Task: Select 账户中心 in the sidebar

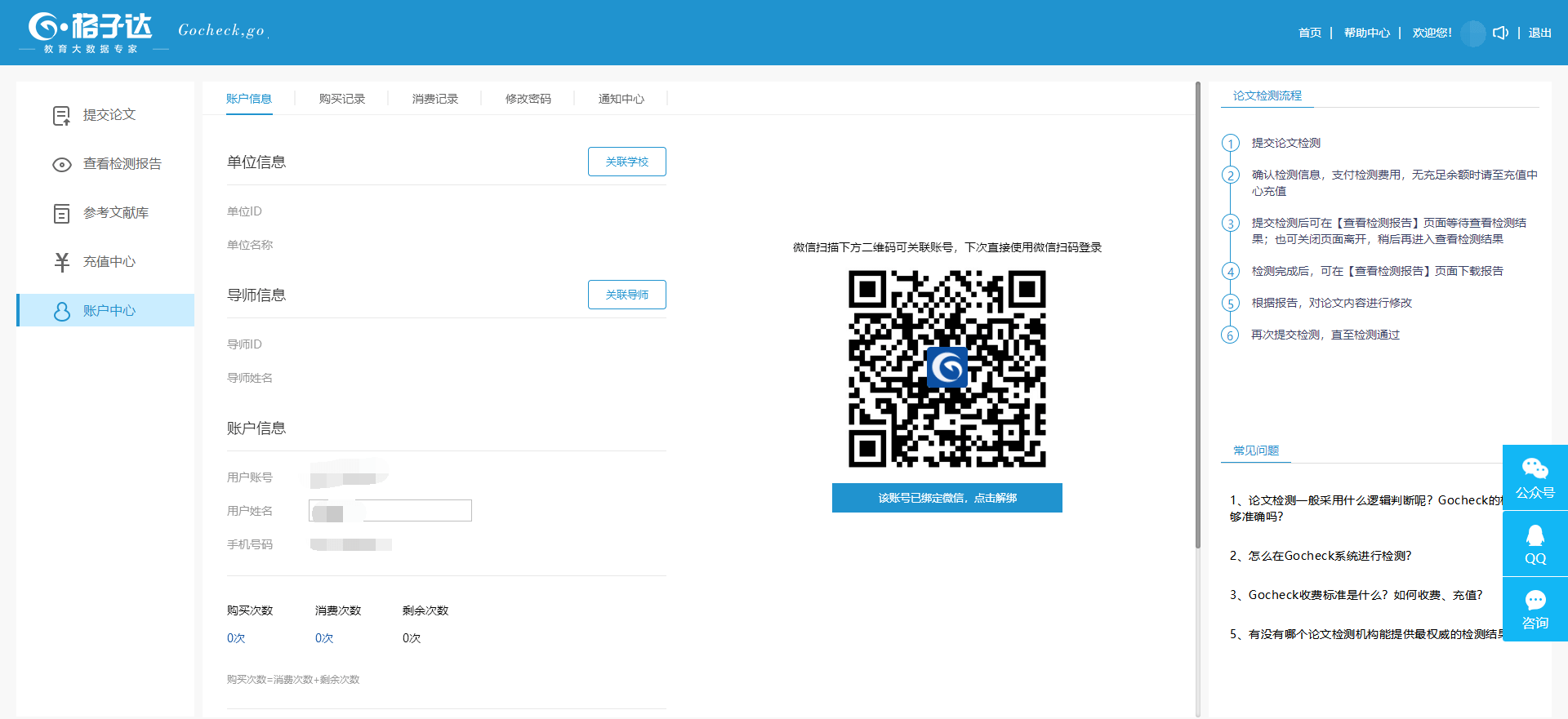Action: [x=105, y=310]
